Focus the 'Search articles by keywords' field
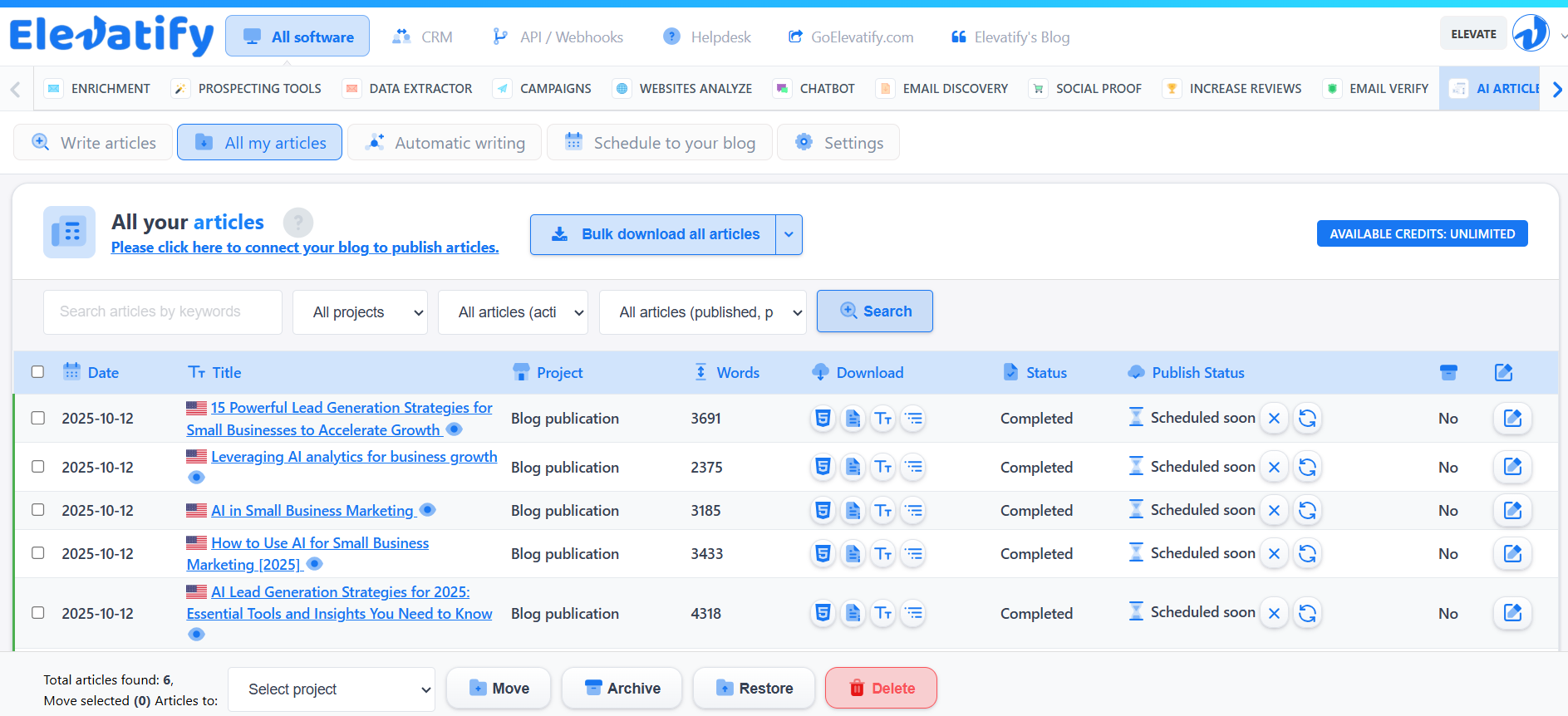 163,312
